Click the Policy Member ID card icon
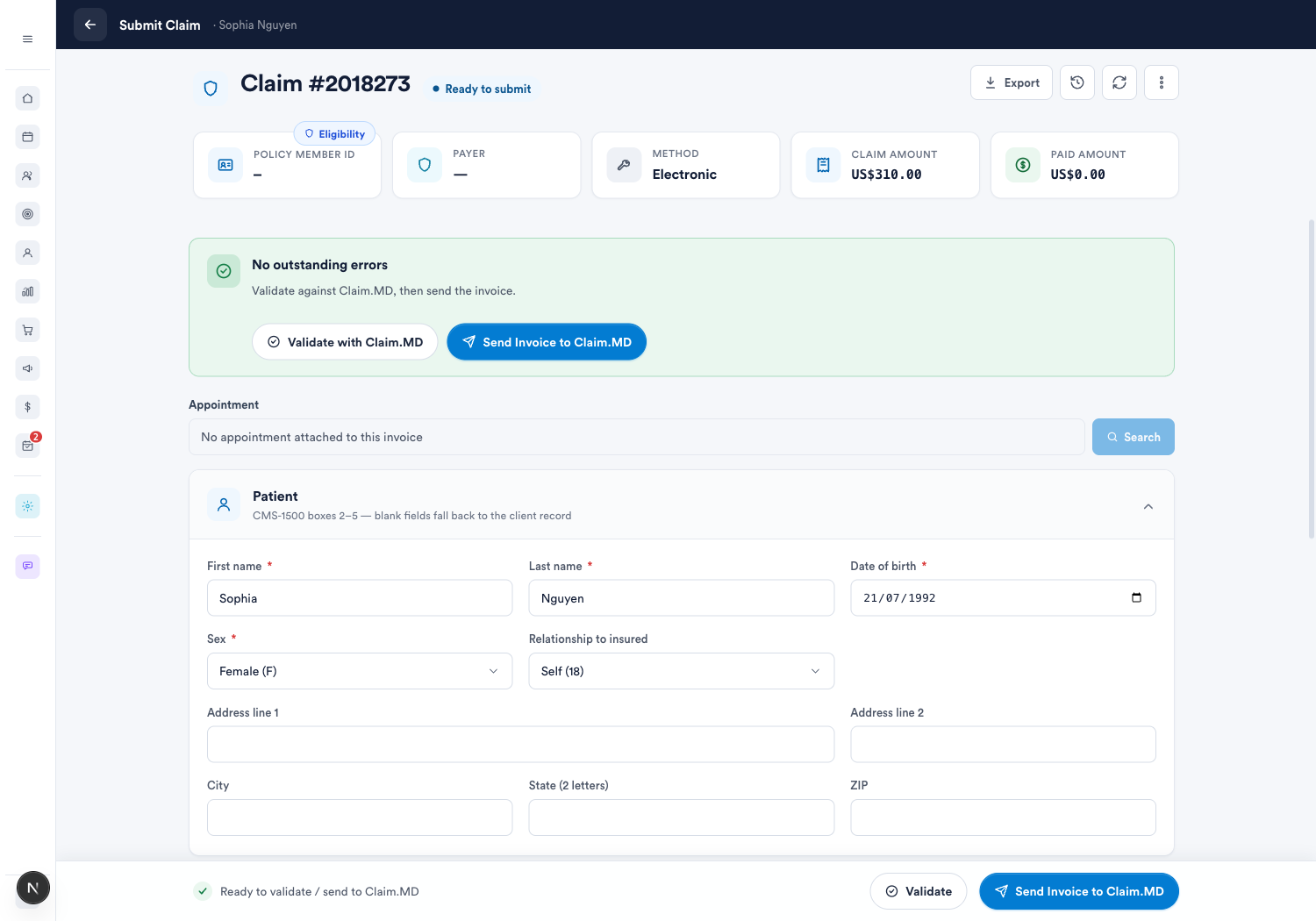 [x=225, y=165]
